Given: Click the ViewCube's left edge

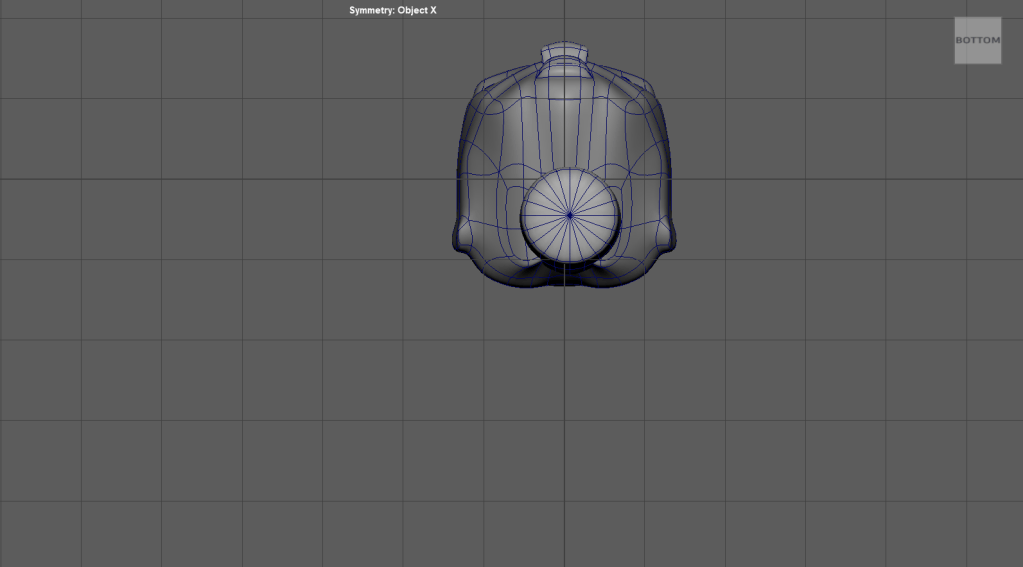Looking at the screenshot, I should pos(956,40).
